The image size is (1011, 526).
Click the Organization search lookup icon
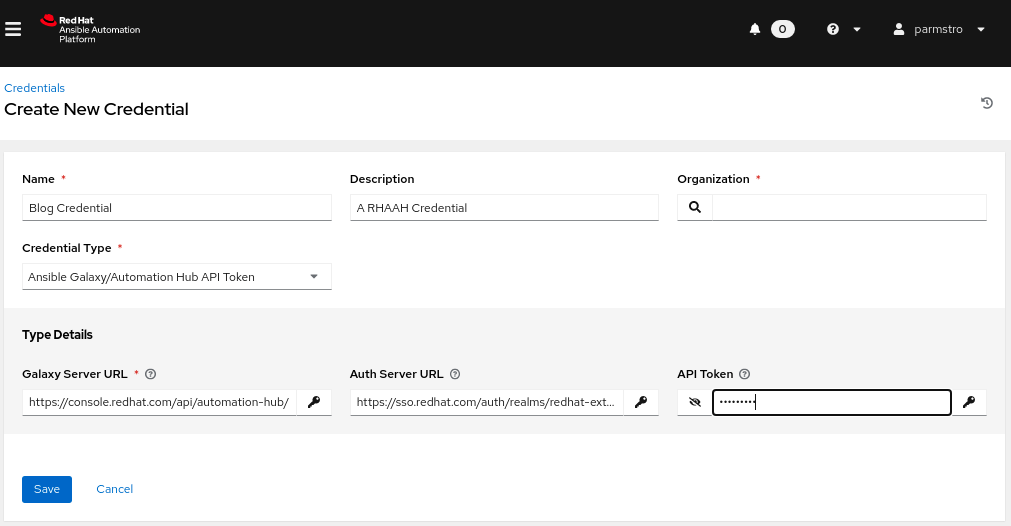click(x=695, y=207)
